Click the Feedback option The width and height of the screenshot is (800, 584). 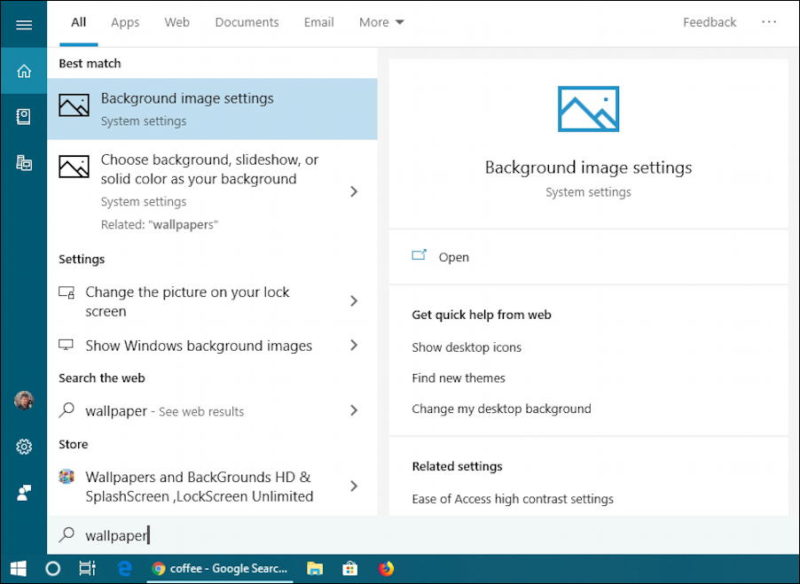coord(709,22)
